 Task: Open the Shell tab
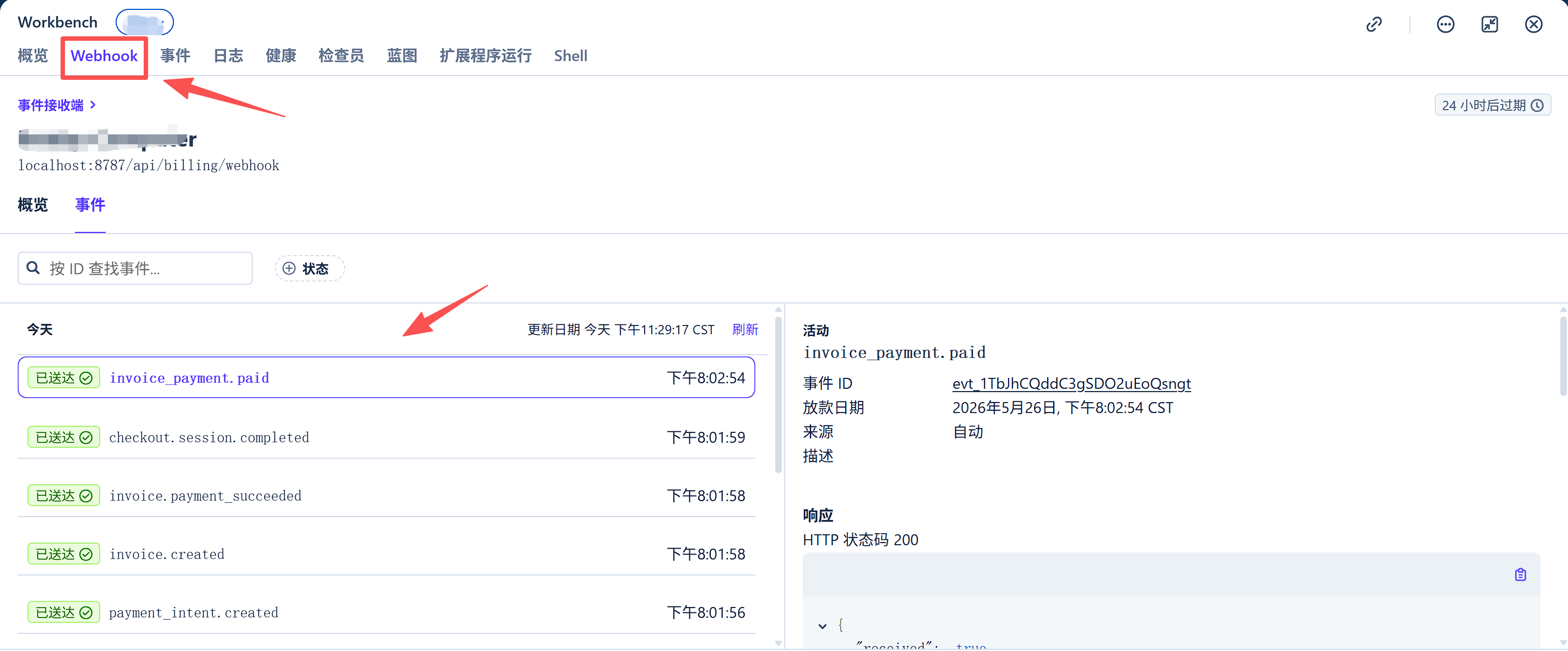tap(570, 56)
